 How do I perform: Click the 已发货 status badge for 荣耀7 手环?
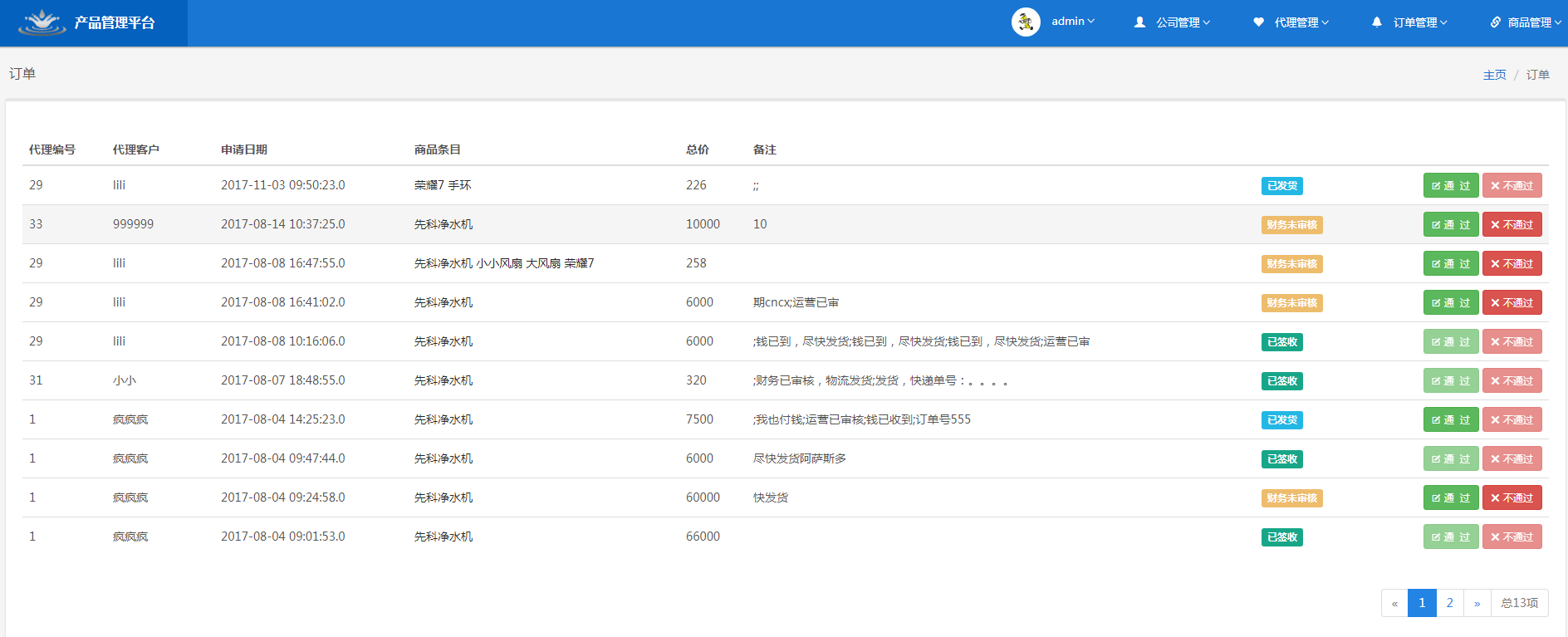tap(1281, 186)
